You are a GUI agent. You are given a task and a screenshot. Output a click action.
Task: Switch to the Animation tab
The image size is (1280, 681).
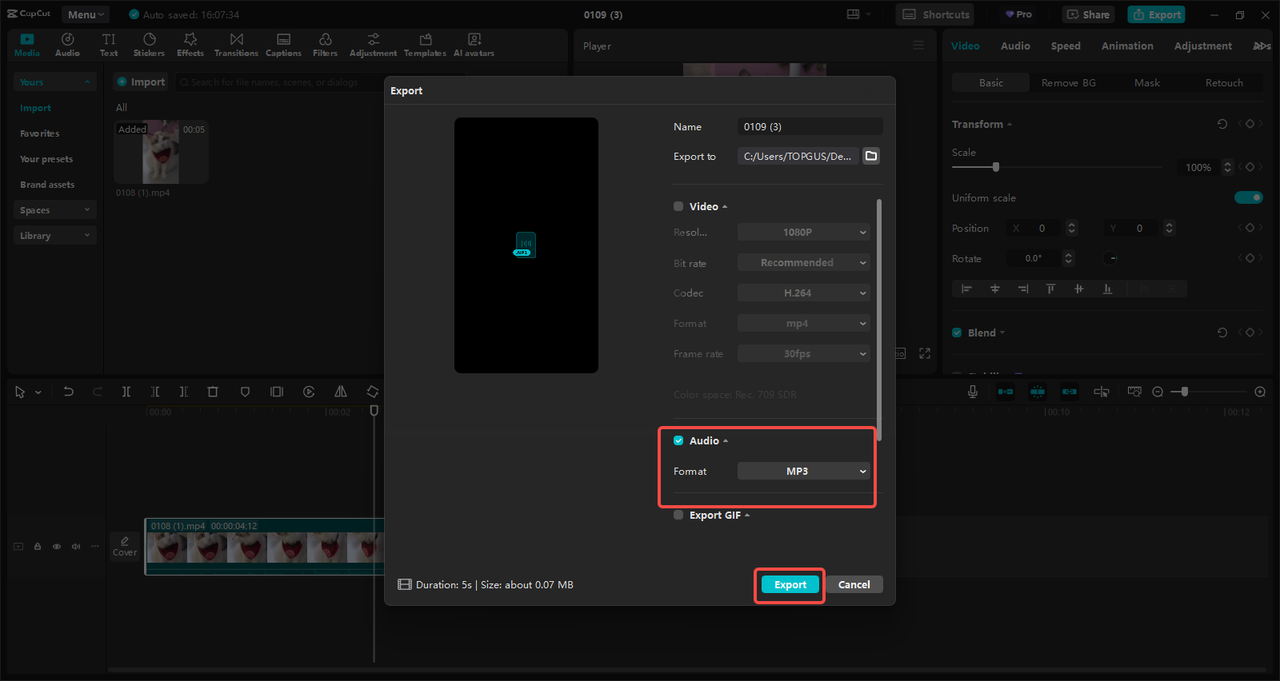coord(1127,46)
